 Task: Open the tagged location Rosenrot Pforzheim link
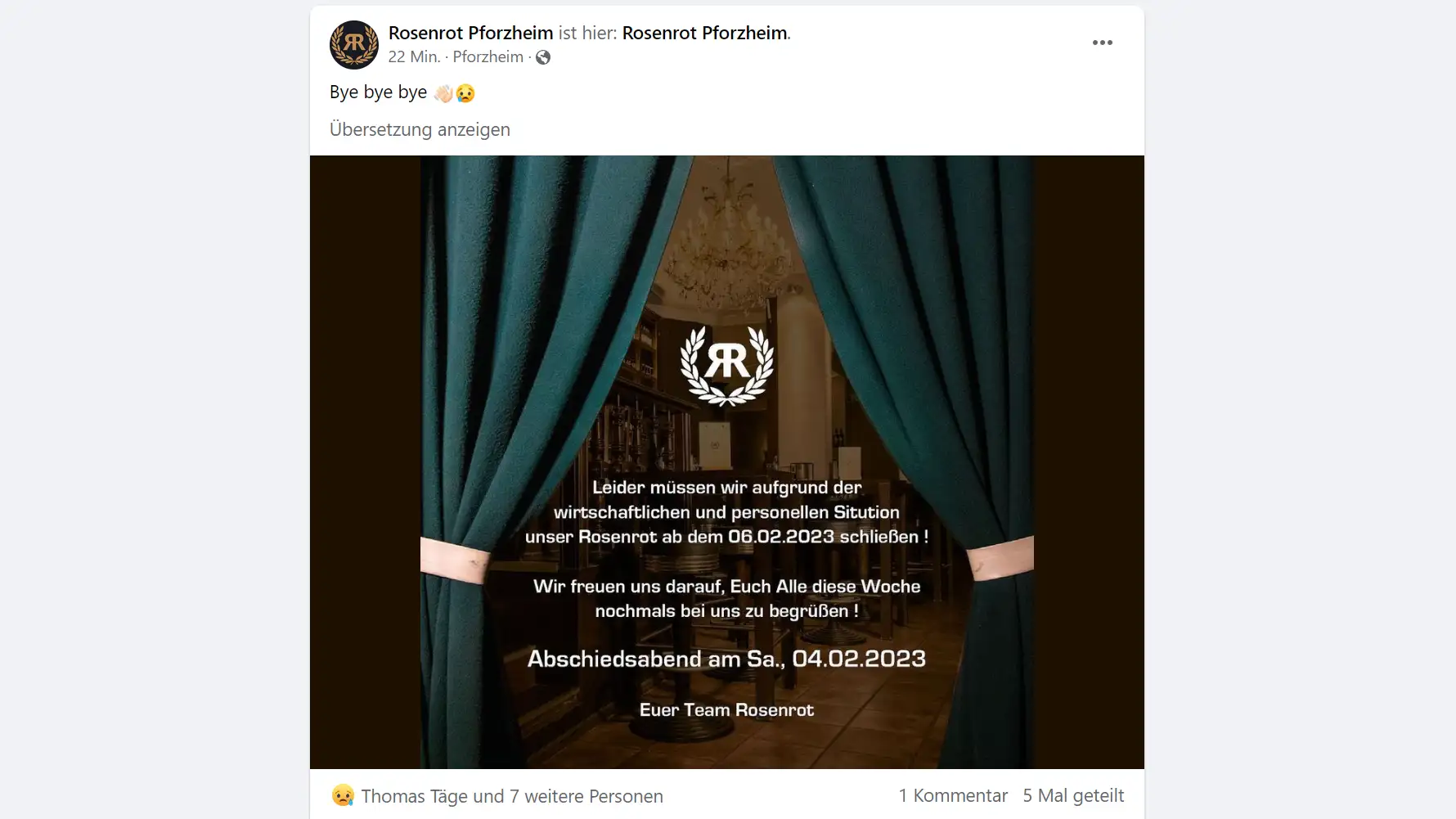click(704, 33)
